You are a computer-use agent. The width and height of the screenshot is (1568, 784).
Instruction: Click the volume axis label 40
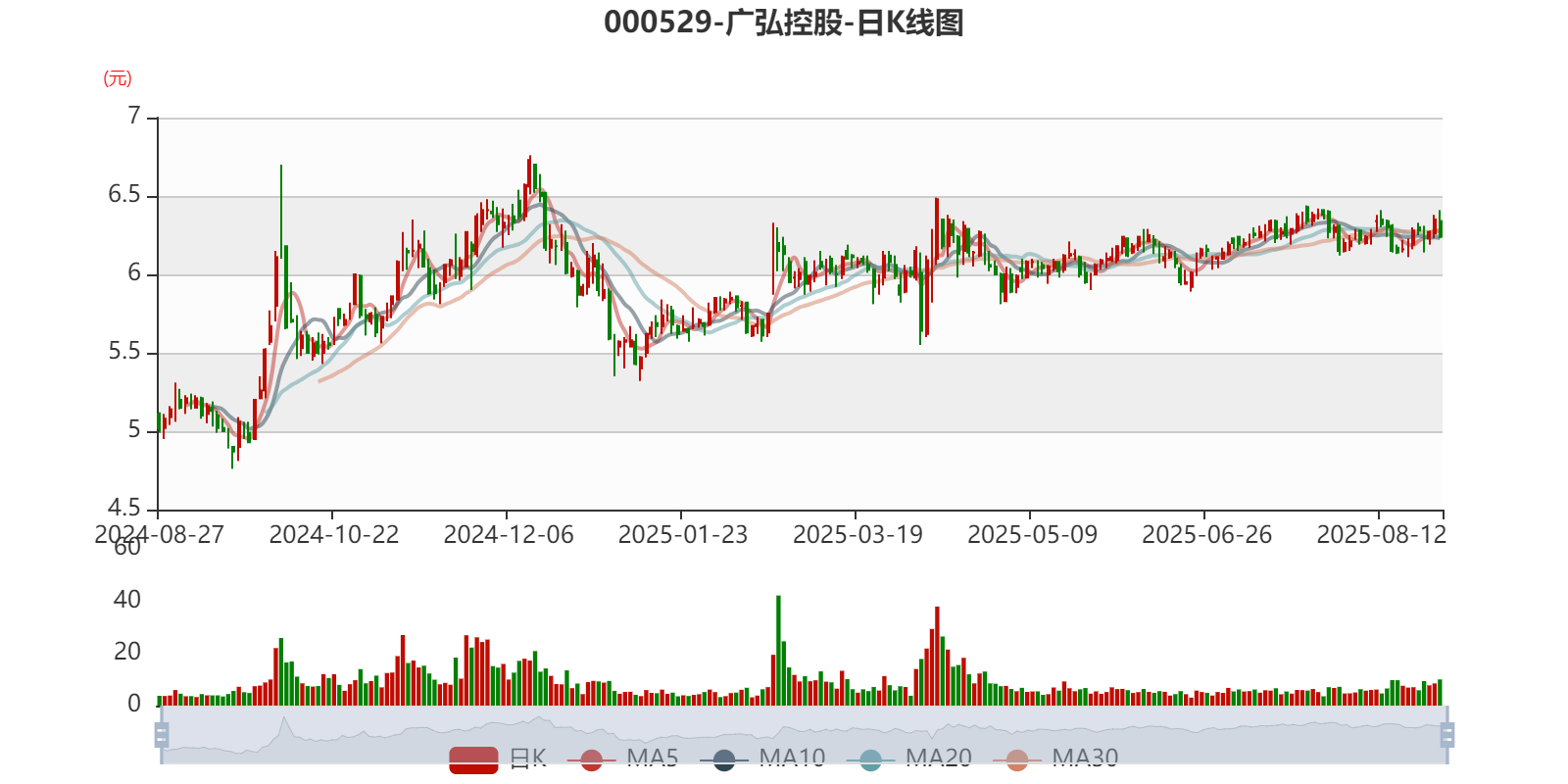point(127,599)
